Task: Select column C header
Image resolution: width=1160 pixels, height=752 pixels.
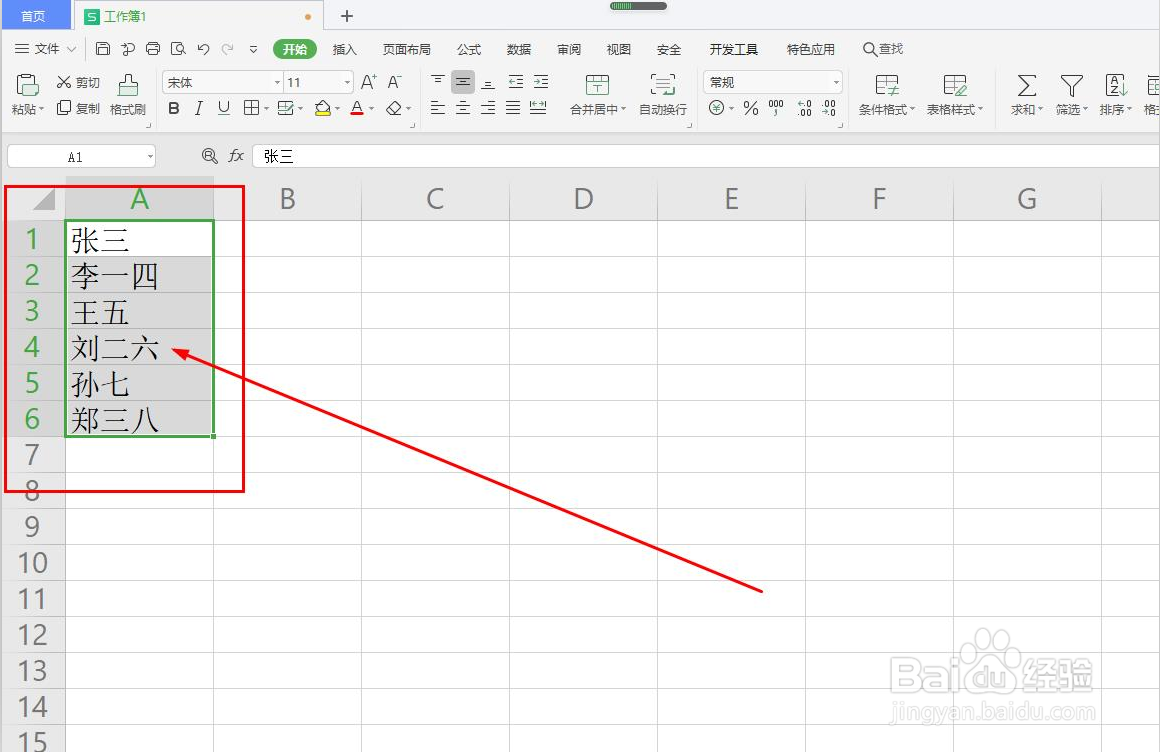Action: tap(435, 199)
